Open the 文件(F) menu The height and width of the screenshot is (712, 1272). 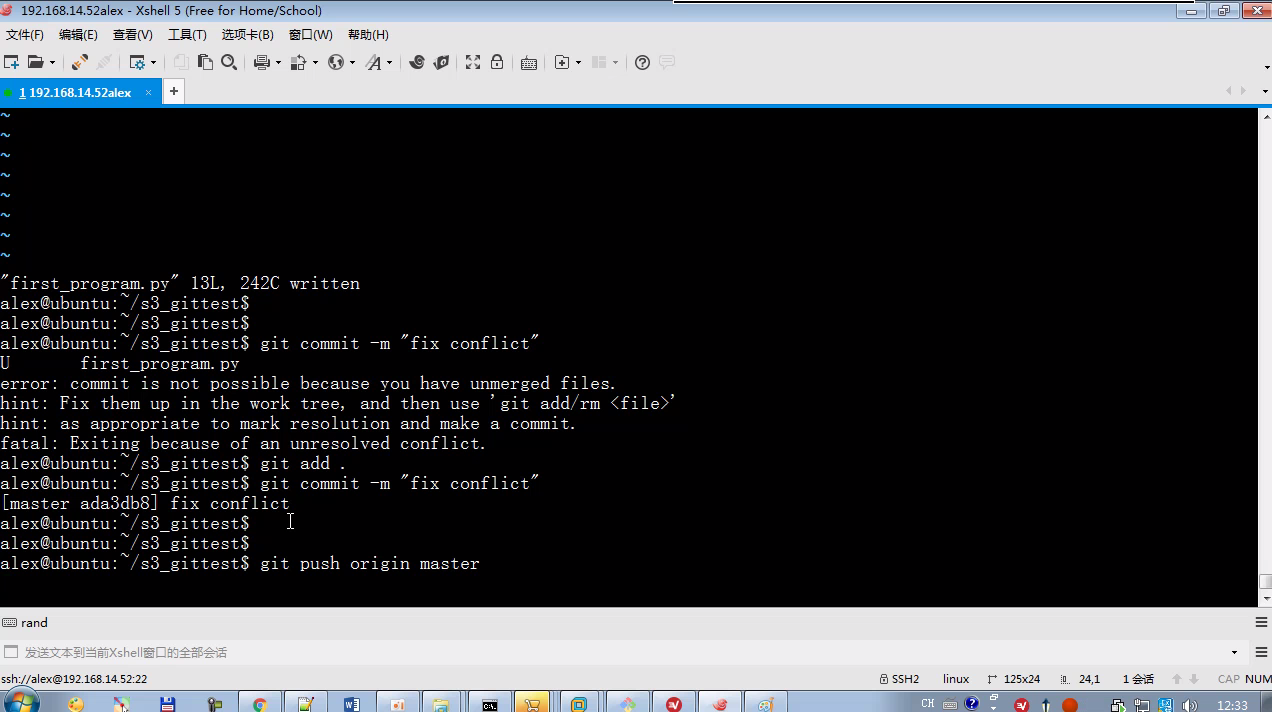coord(25,34)
